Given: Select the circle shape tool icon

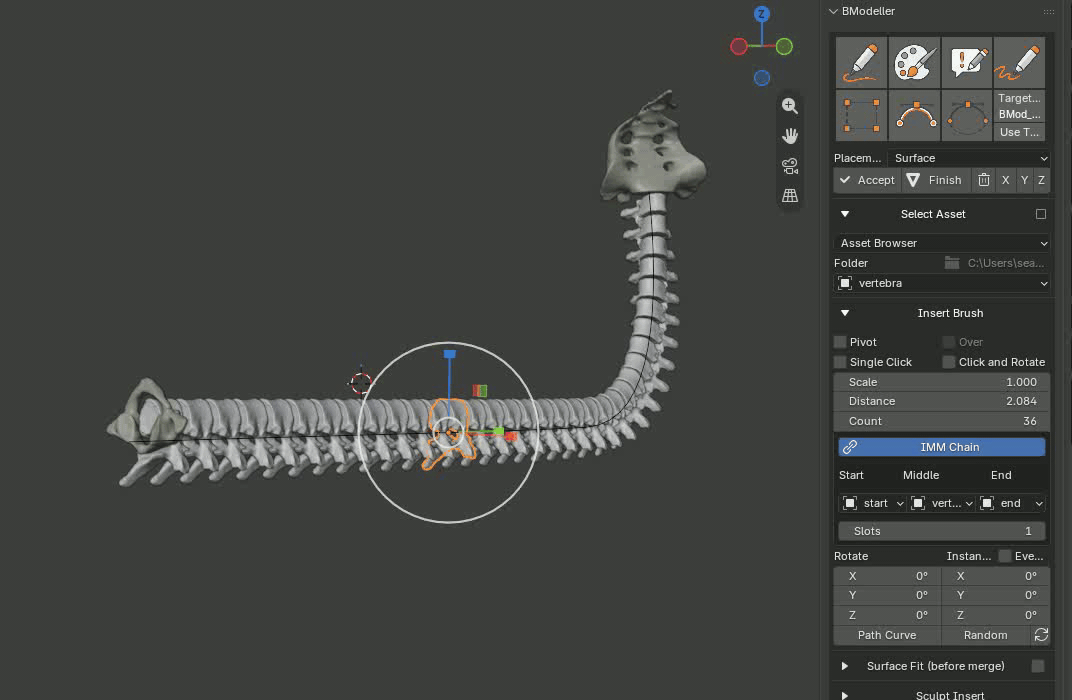Looking at the screenshot, I should (x=967, y=116).
